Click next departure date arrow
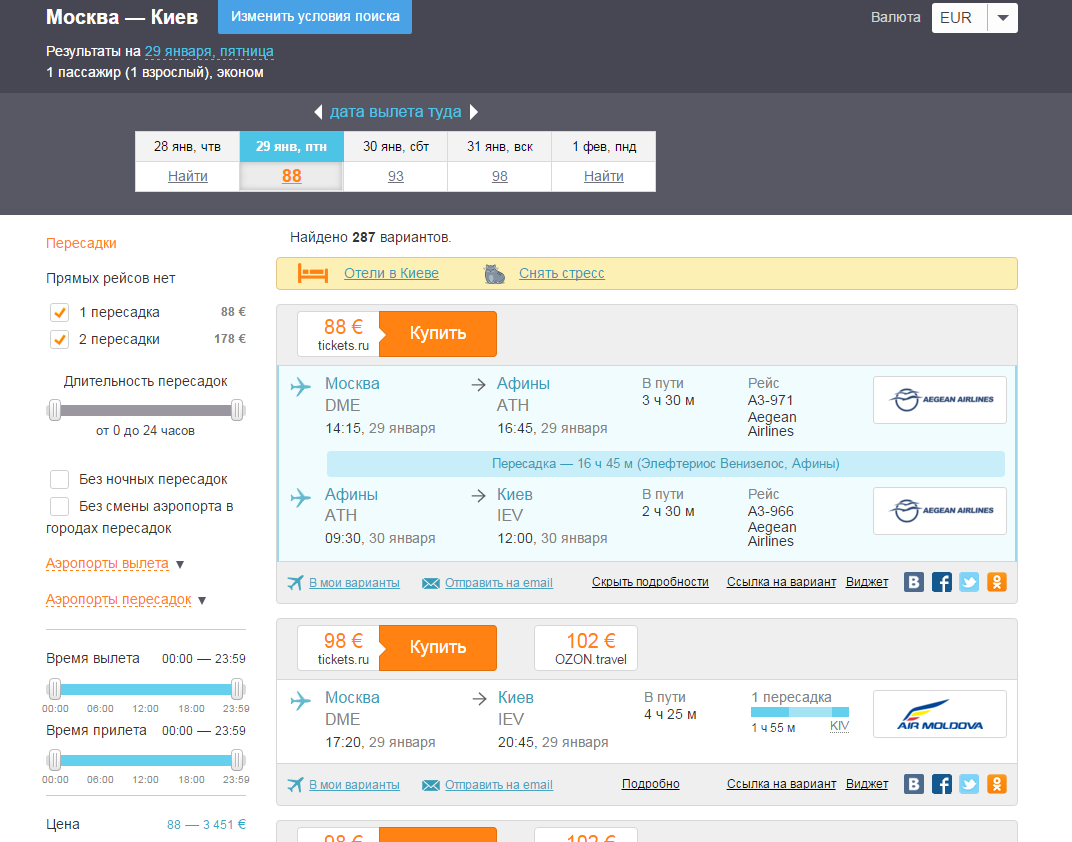Image resolution: width=1072 pixels, height=842 pixels. 474,112
